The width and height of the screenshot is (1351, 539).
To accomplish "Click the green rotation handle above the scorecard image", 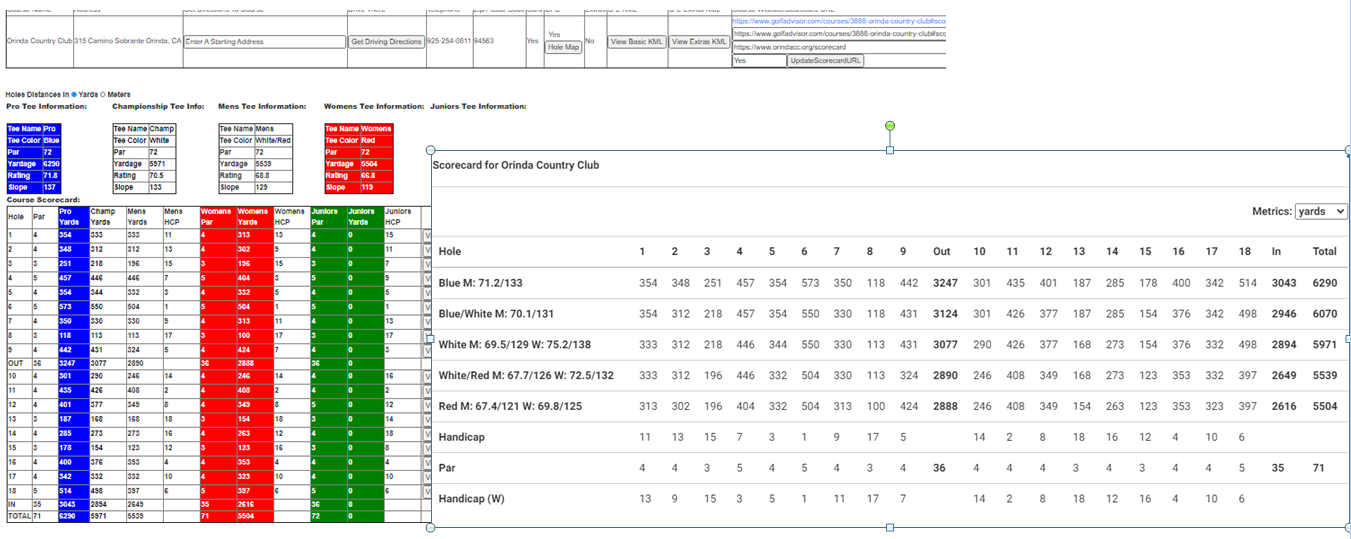I will (x=890, y=126).
